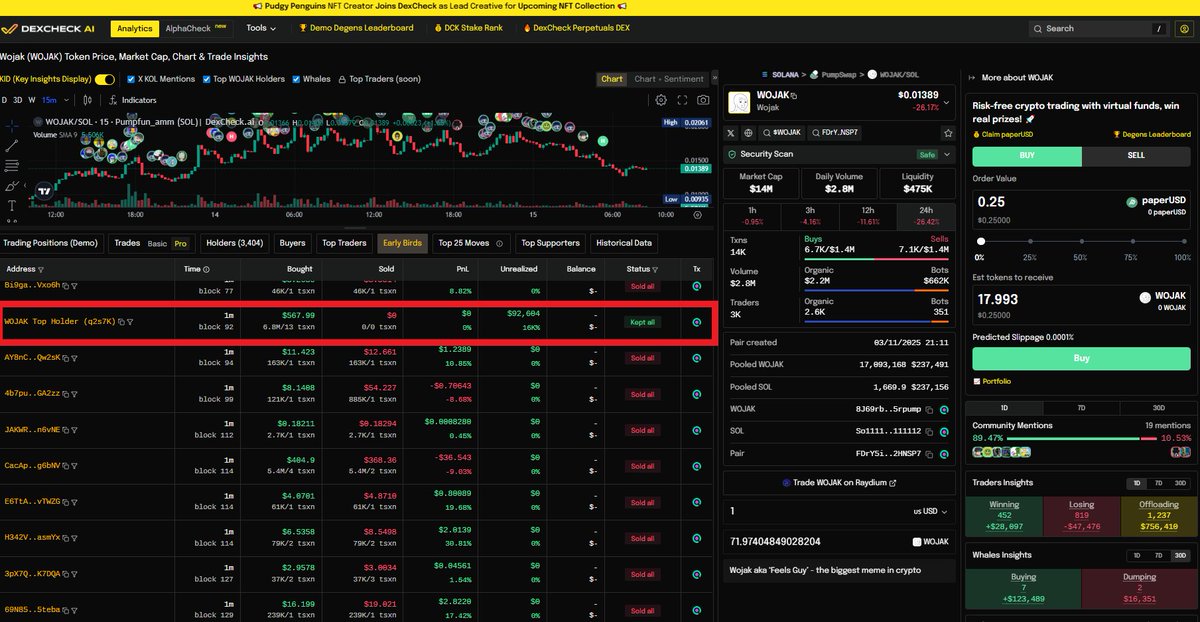
Task: Enter fullscreen chart mode with expand icon
Action: click(x=681, y=100)
